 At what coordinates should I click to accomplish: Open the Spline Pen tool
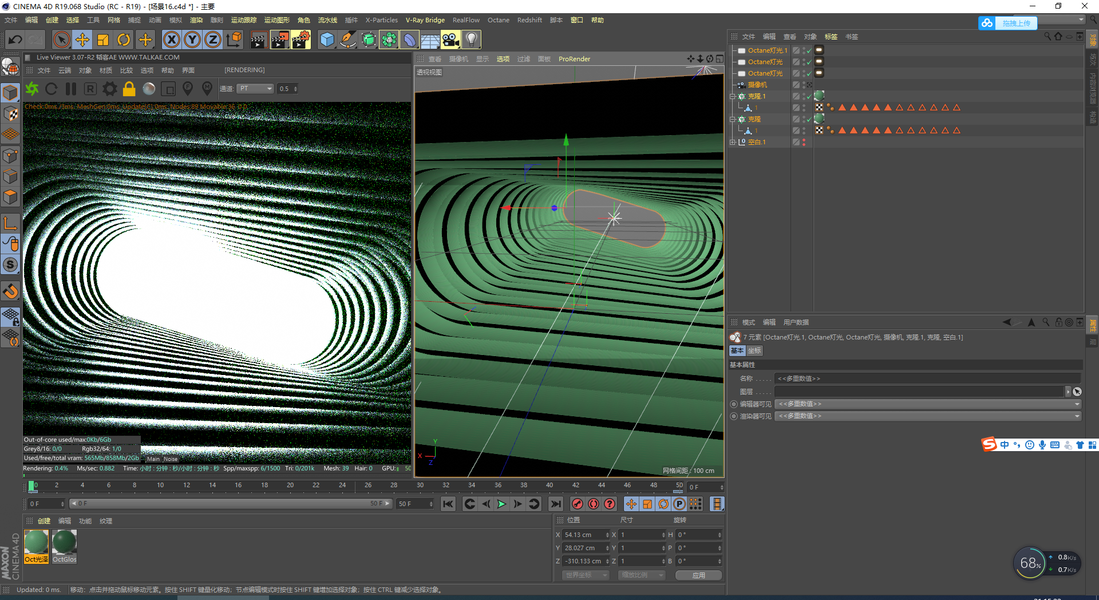pos(348,40)
